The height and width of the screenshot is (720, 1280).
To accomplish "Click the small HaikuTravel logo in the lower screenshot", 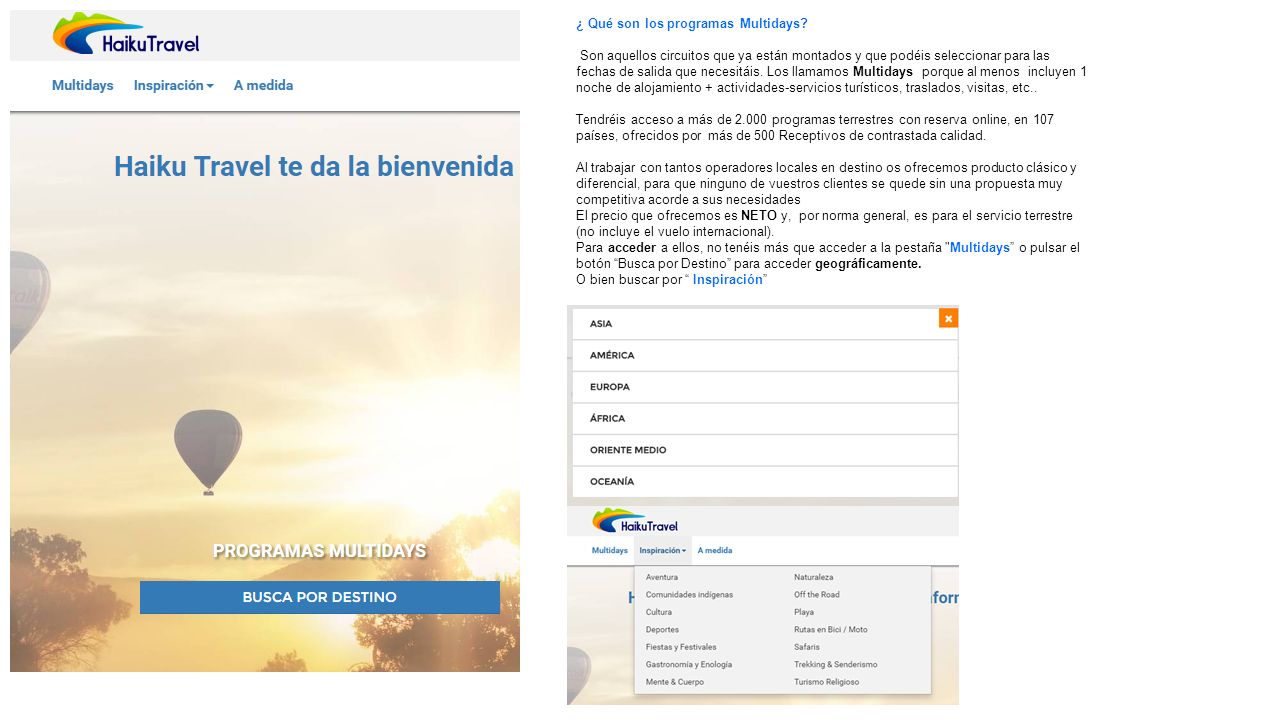I will tap(635, 521).
